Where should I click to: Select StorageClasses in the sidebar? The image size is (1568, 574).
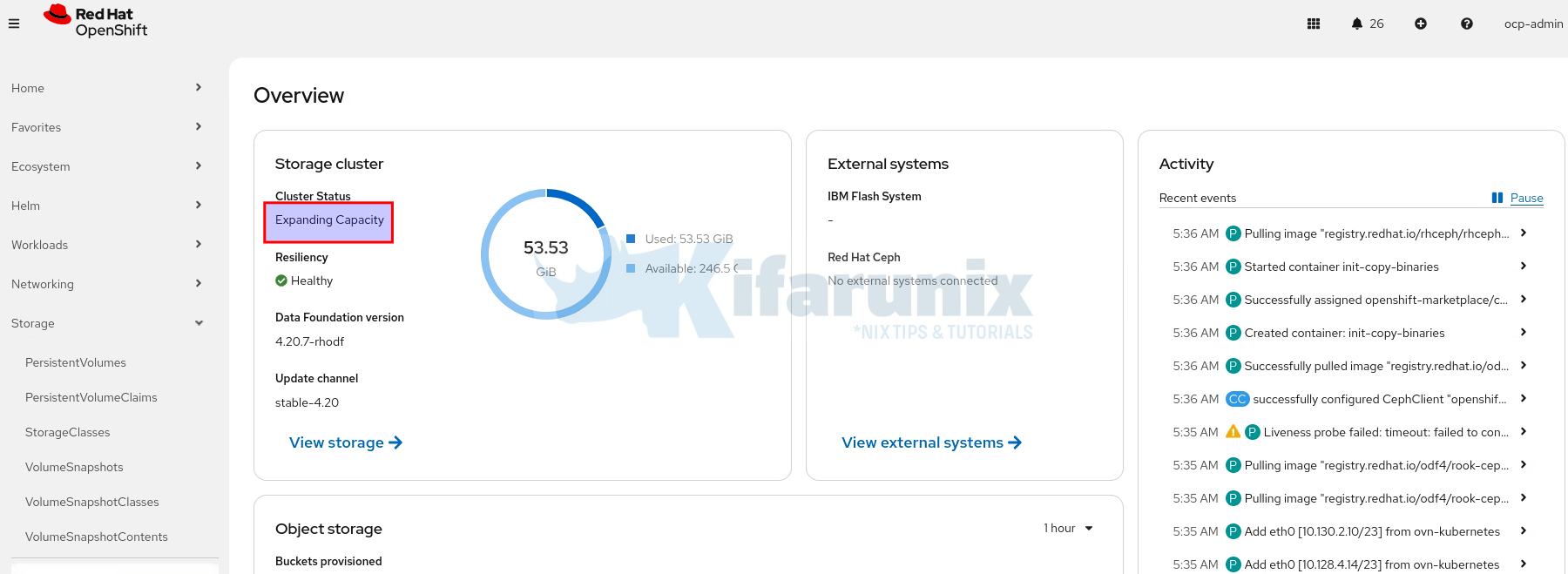click(x=67, y=432)
